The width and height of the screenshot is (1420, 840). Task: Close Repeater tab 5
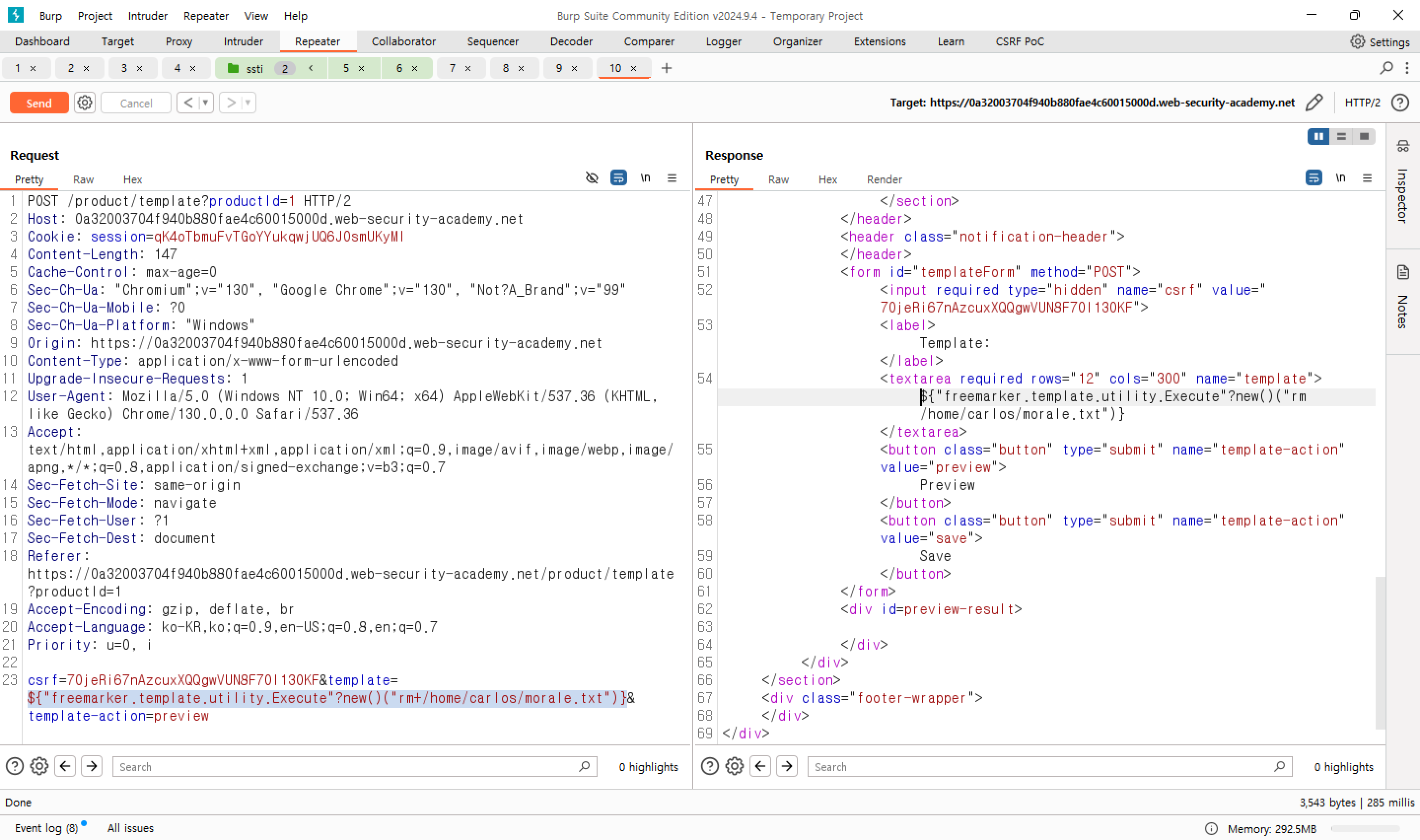pos(361,69)
